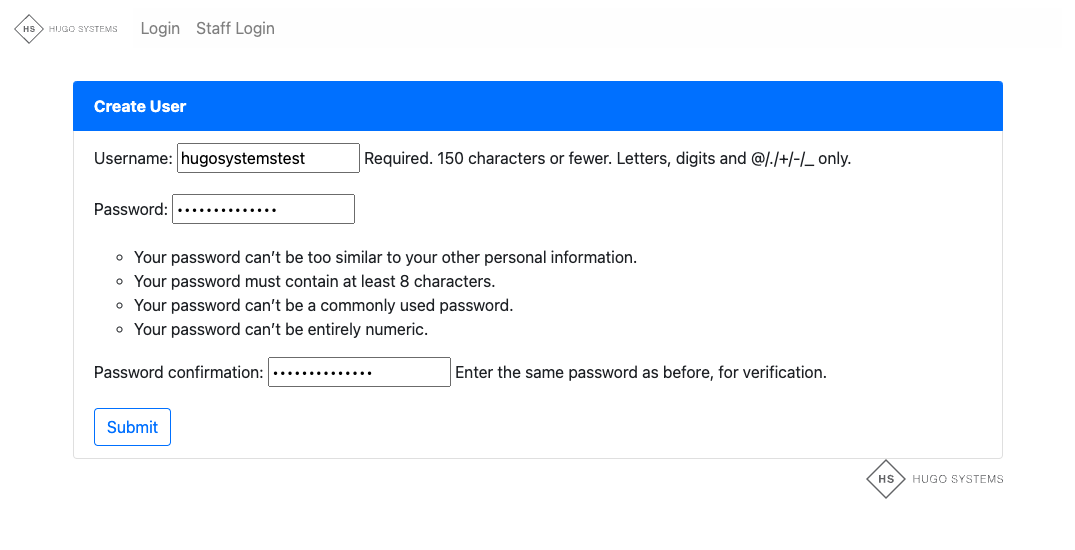Click the "Password confirmation:" label
Image resolution: width=1075 pixels, height=550 pixels.
pos(178,372)
